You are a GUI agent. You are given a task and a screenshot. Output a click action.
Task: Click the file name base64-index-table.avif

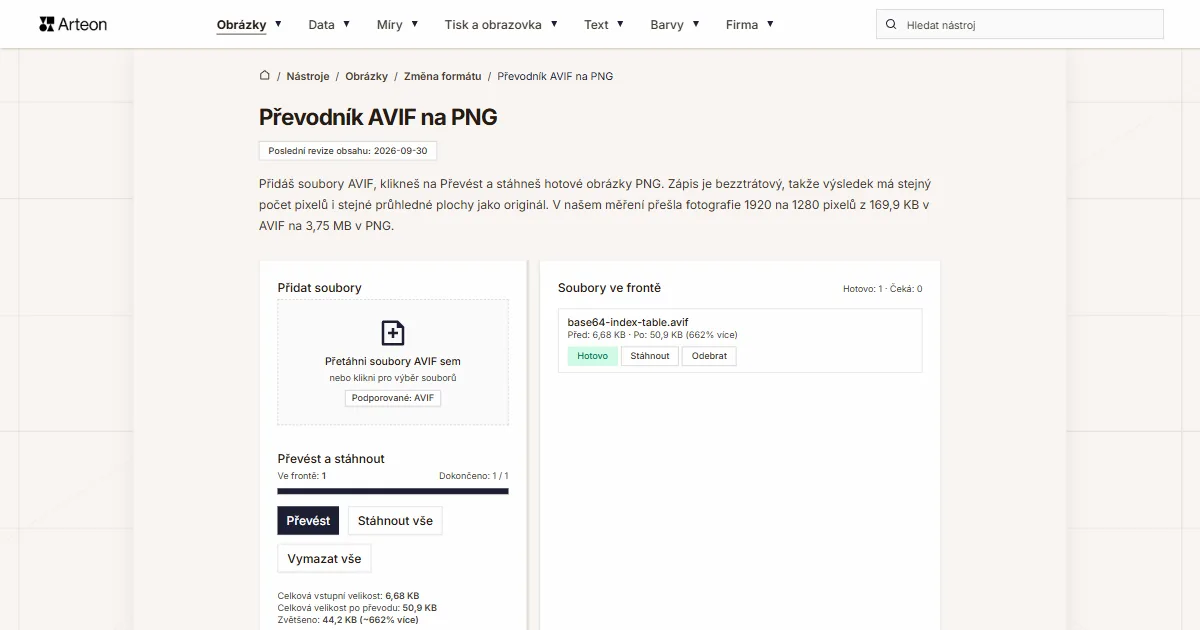[x=628, y=322]
